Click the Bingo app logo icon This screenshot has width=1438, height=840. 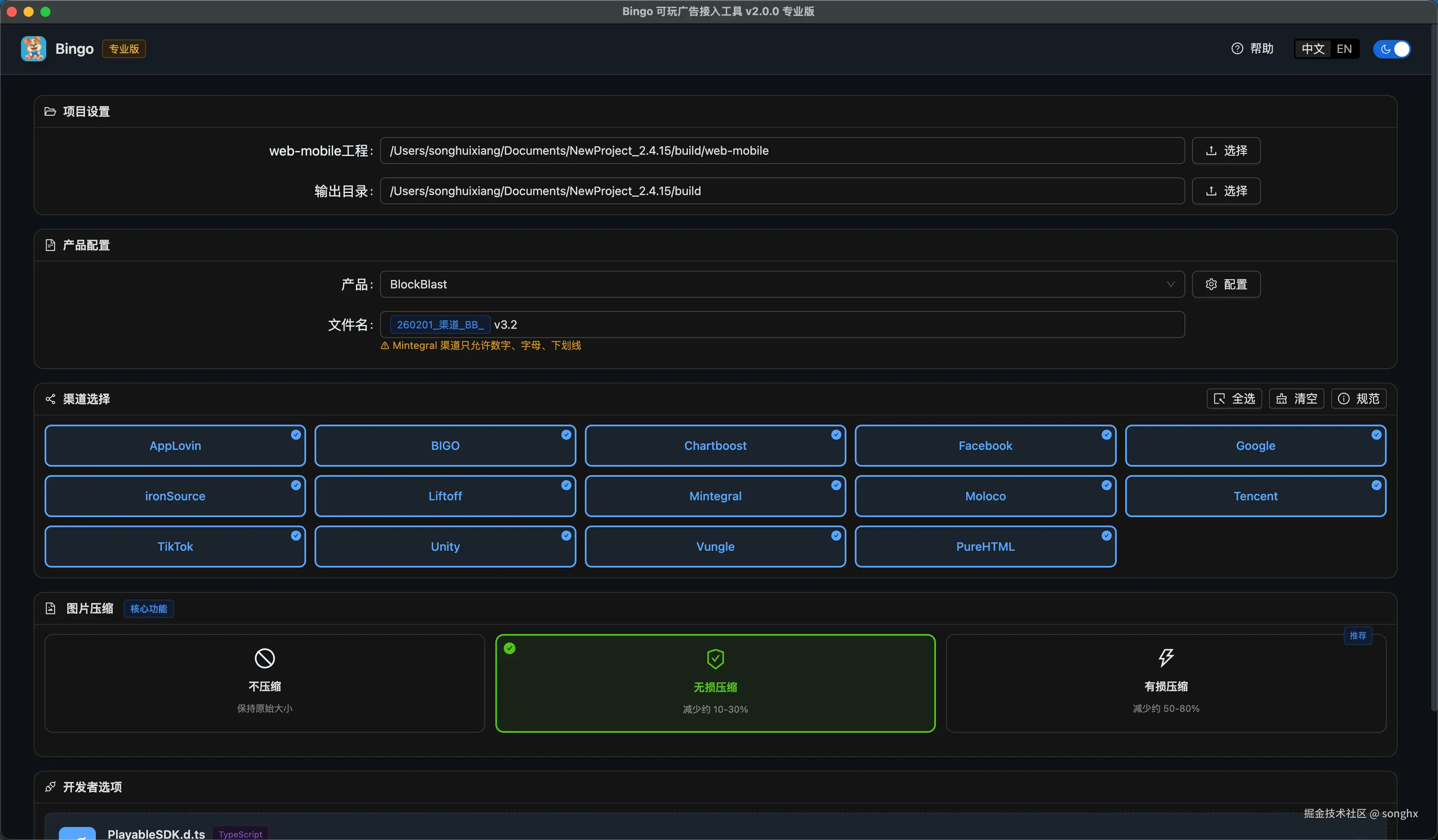34,49
